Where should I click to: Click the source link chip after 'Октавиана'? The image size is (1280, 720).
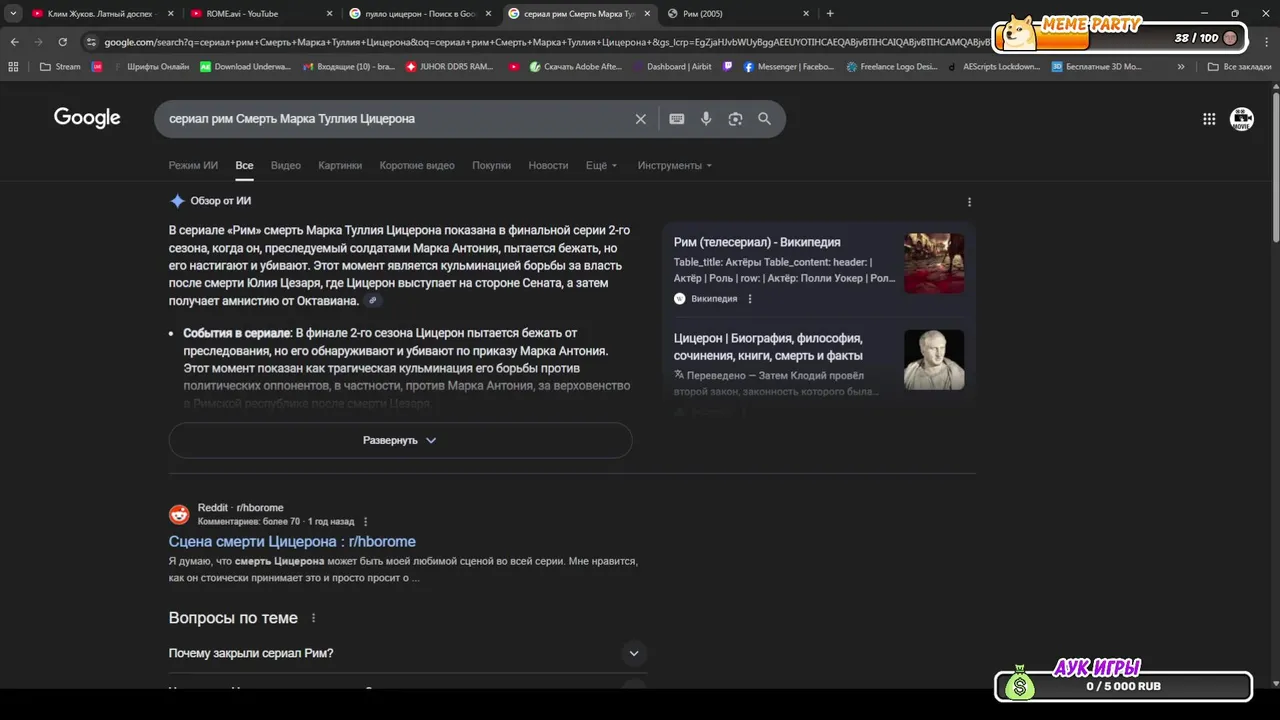point(373,301)
